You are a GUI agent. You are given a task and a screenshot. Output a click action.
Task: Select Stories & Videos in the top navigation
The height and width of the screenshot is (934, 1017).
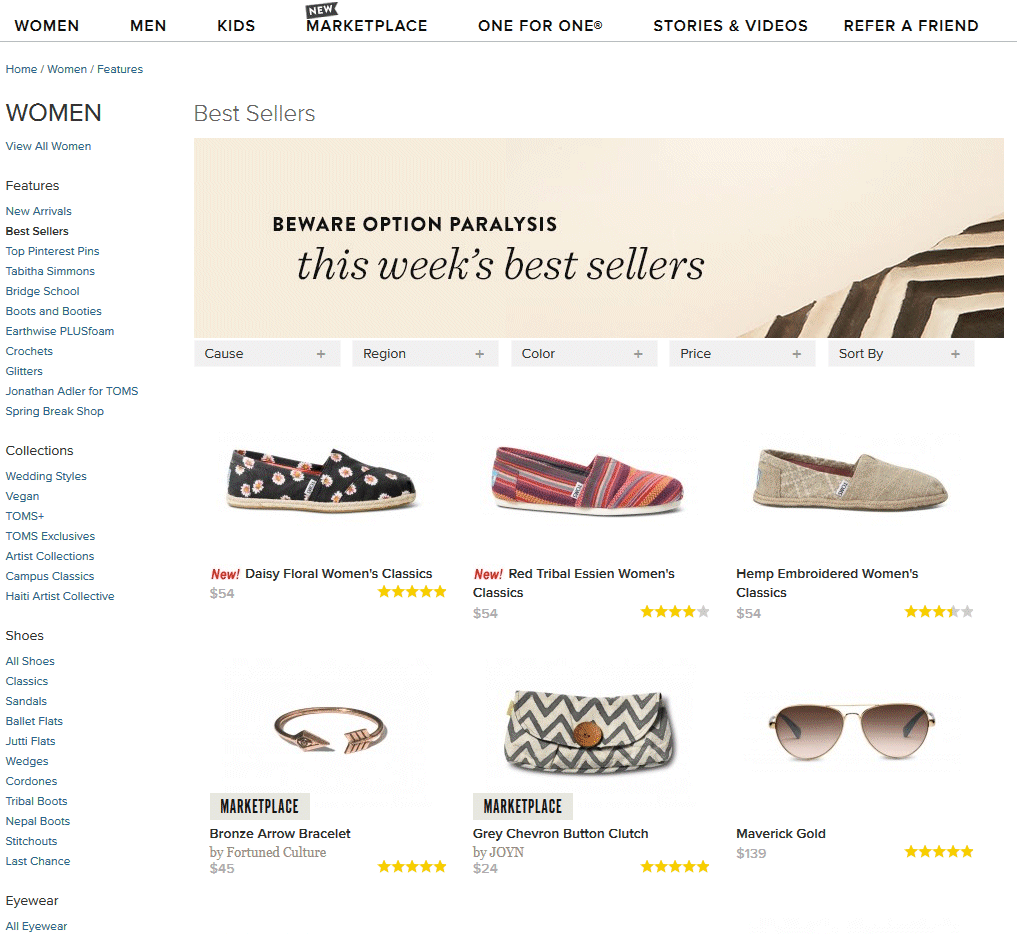coord(730,26)
